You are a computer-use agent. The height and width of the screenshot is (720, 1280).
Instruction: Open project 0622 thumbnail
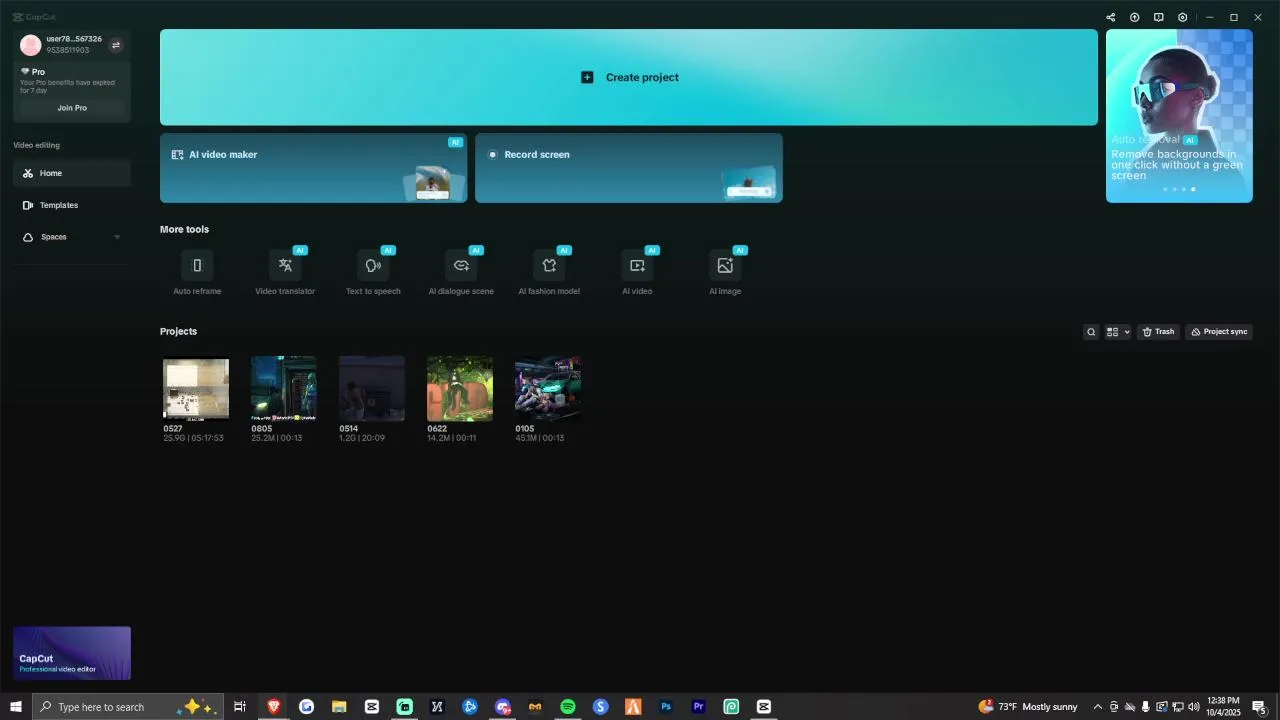pos(460,388)
